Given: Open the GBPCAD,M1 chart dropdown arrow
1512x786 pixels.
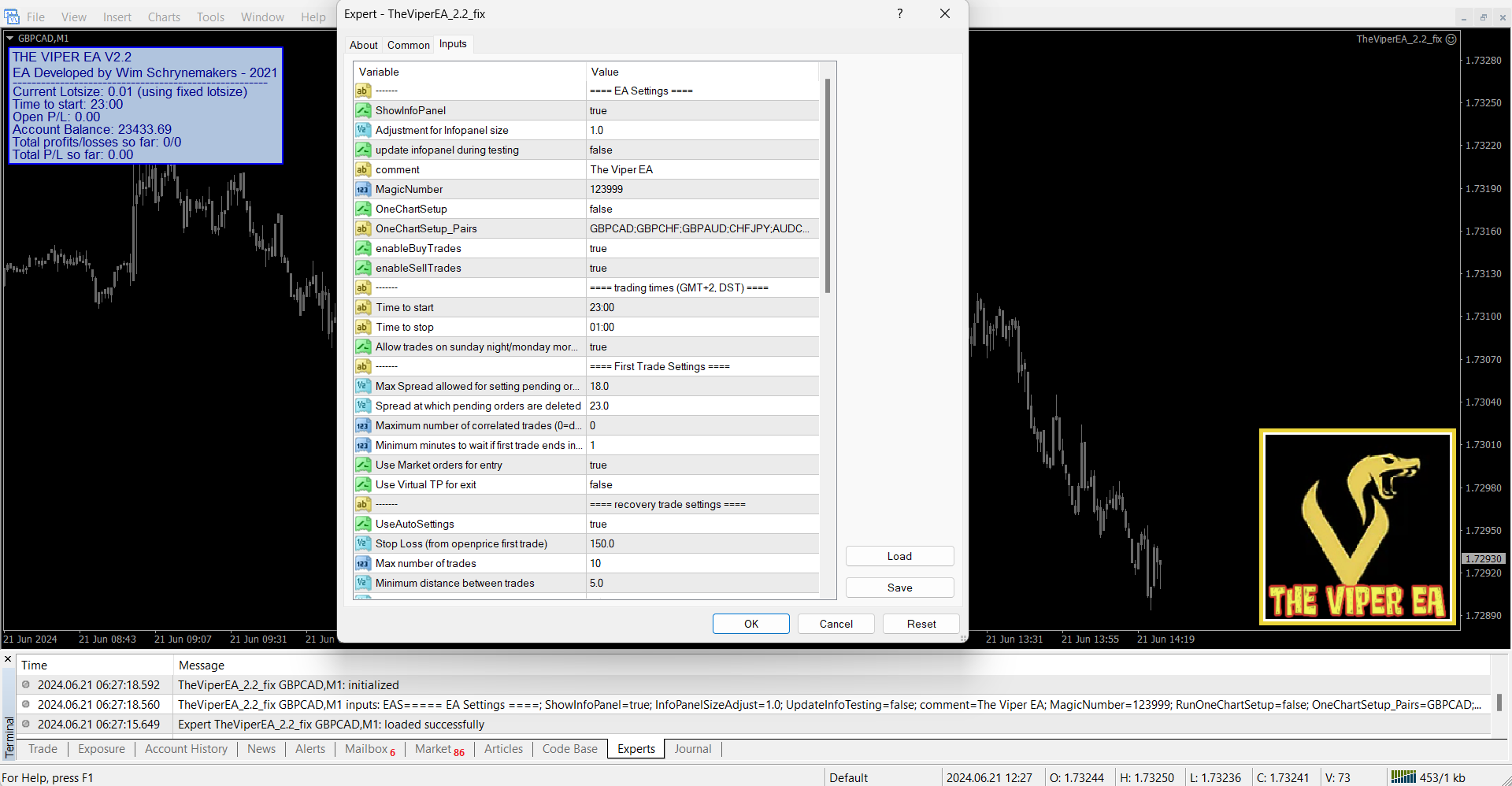Looking at the screenshot, I should (9, 38).
